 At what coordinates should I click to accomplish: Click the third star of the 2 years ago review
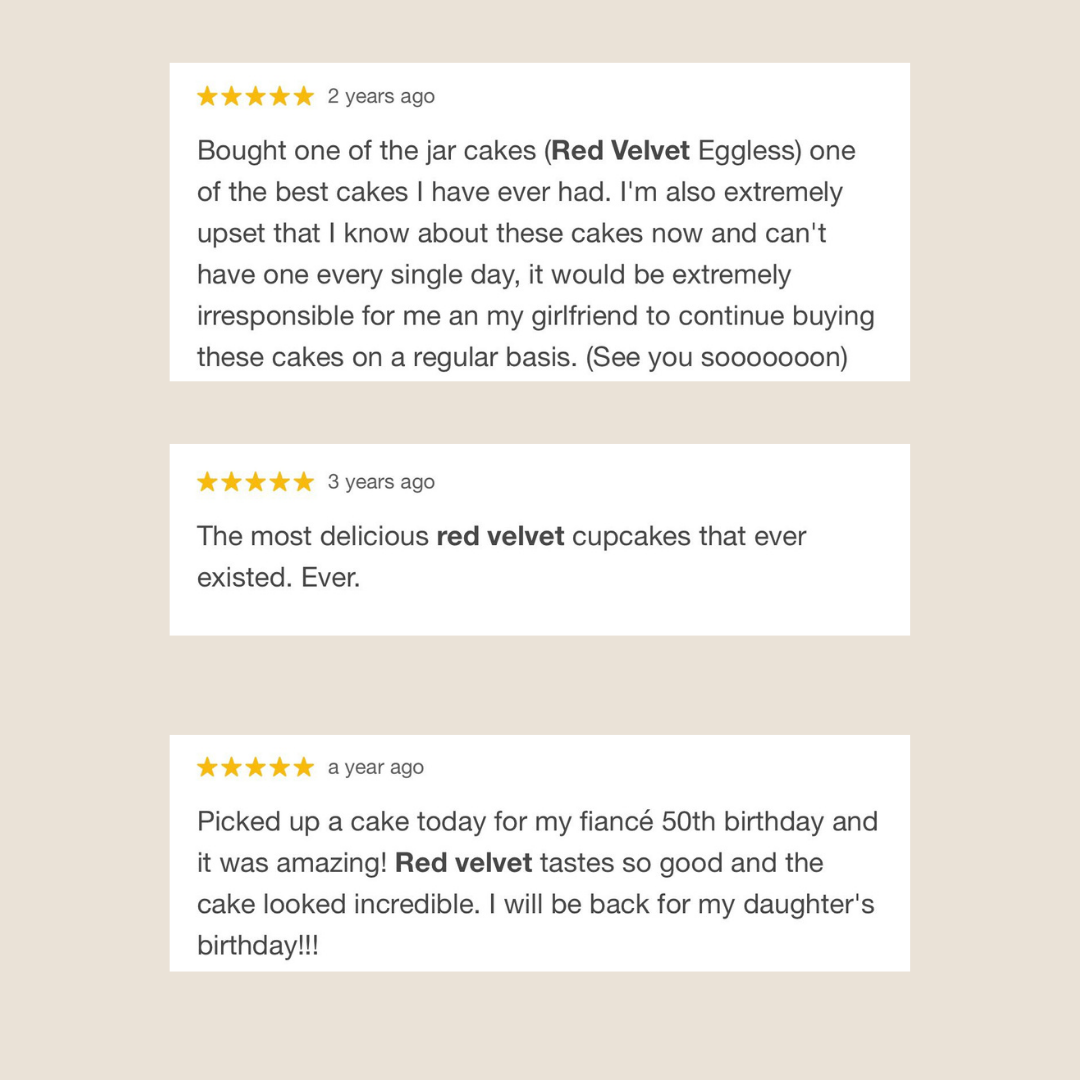[x=256, y=96]
